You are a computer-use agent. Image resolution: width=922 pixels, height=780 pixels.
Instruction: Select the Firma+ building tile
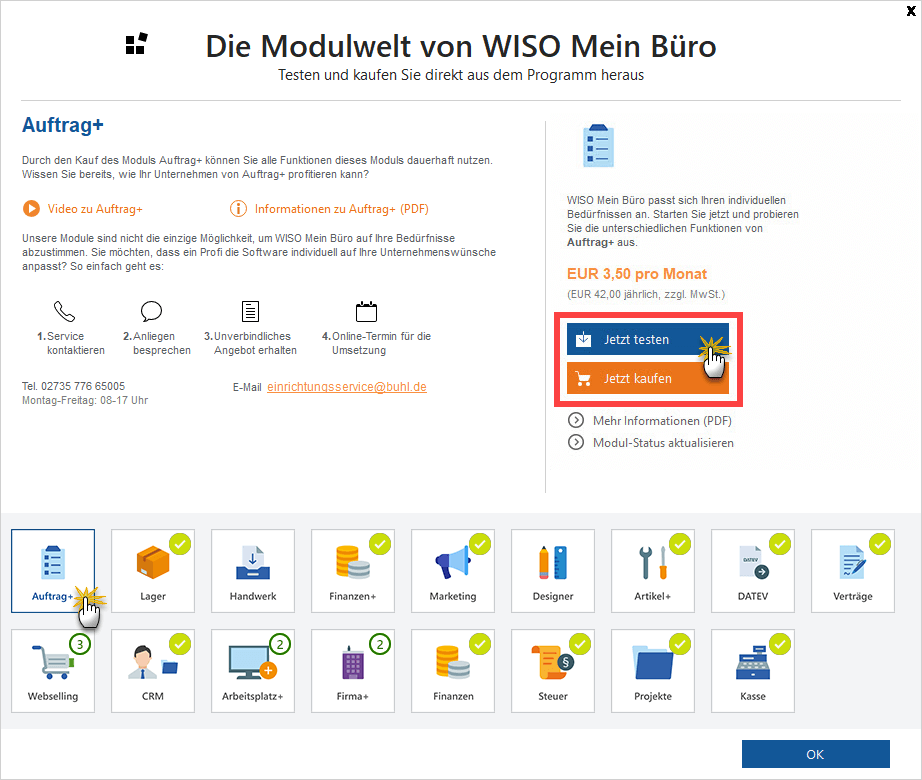(353, 671)
